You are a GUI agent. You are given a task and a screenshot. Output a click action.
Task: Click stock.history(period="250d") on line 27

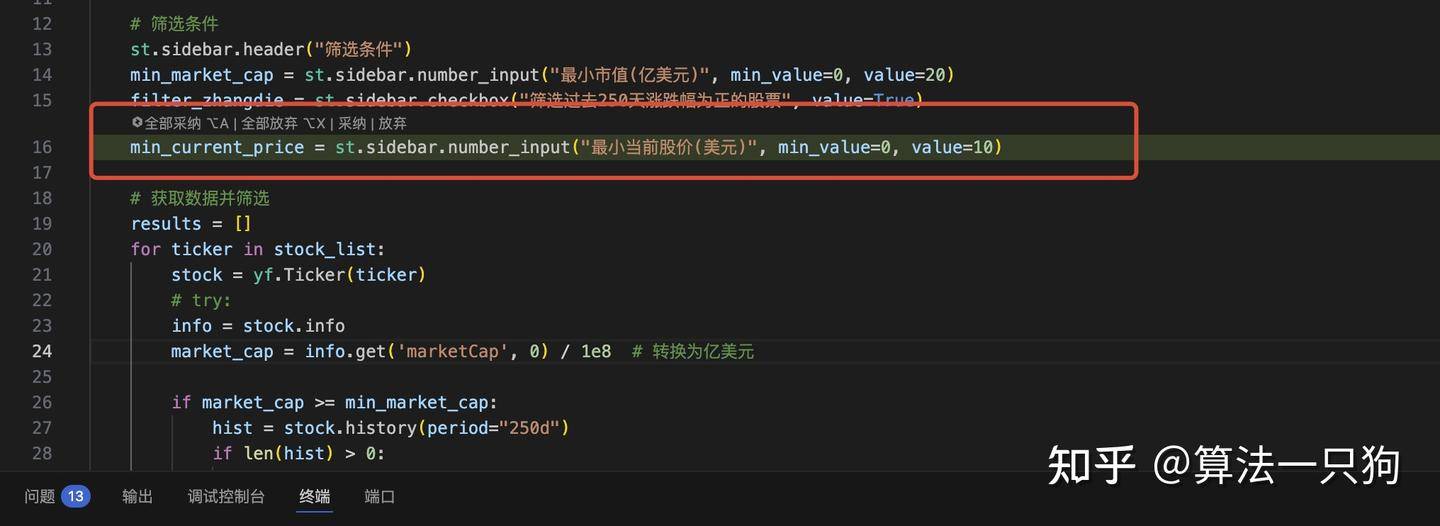tap(426, 428)
